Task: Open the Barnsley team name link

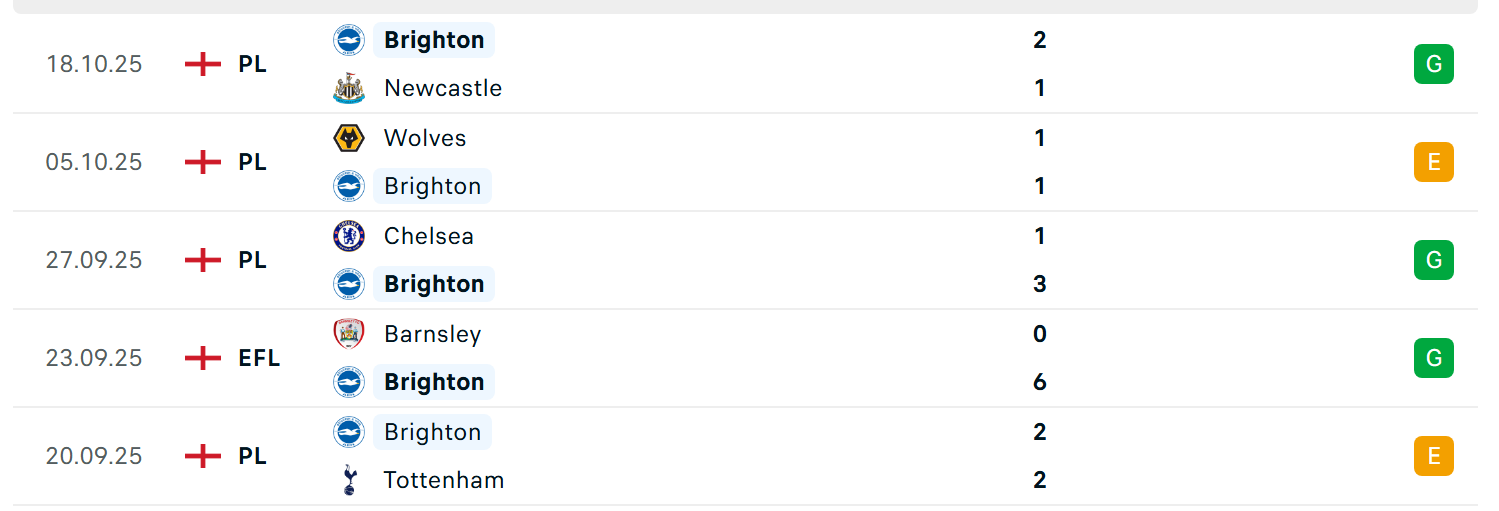Action: tap(432, 334)
